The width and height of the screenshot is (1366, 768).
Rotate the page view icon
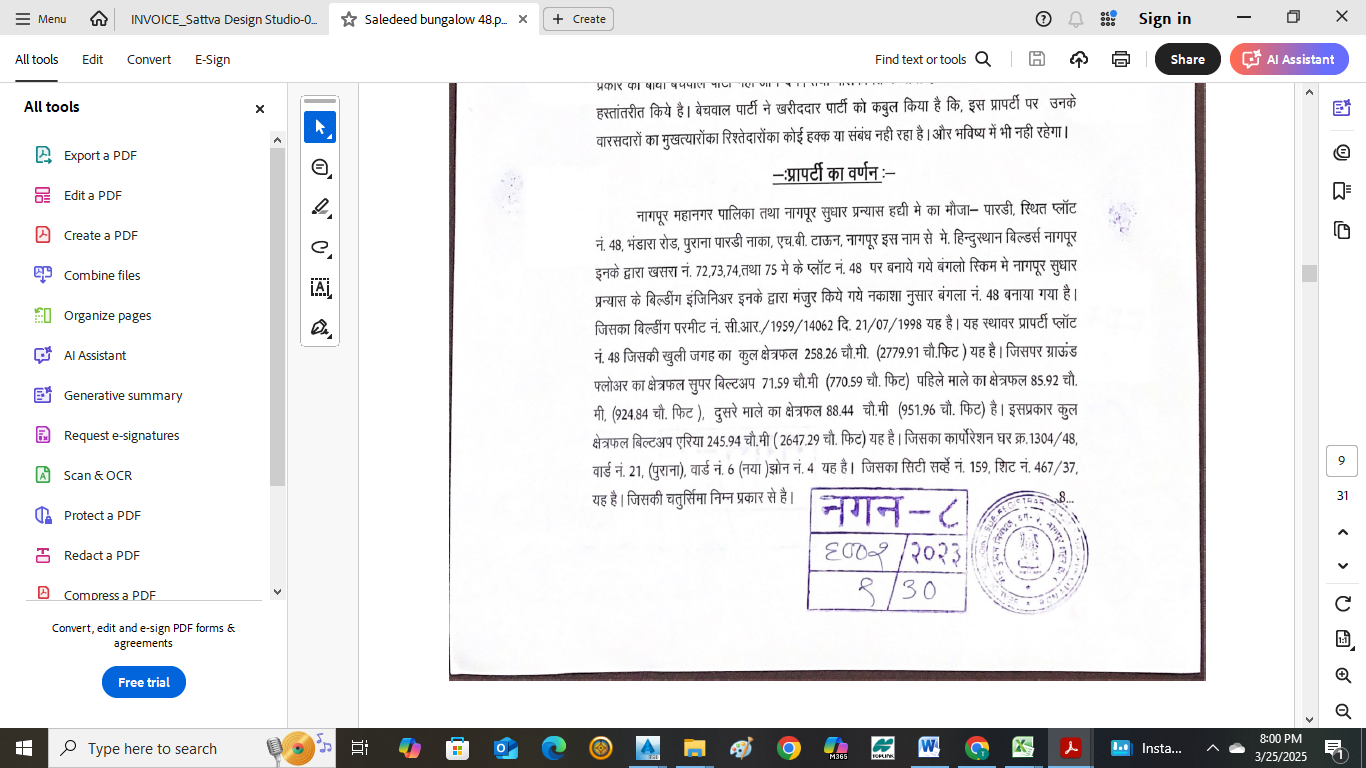click(x=1343, y=604)
